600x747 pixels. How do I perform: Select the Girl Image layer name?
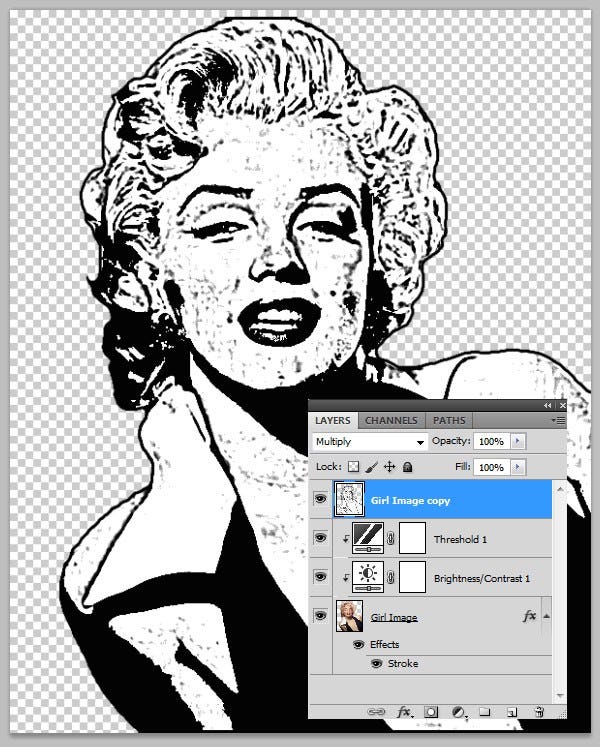pos(394,617)
